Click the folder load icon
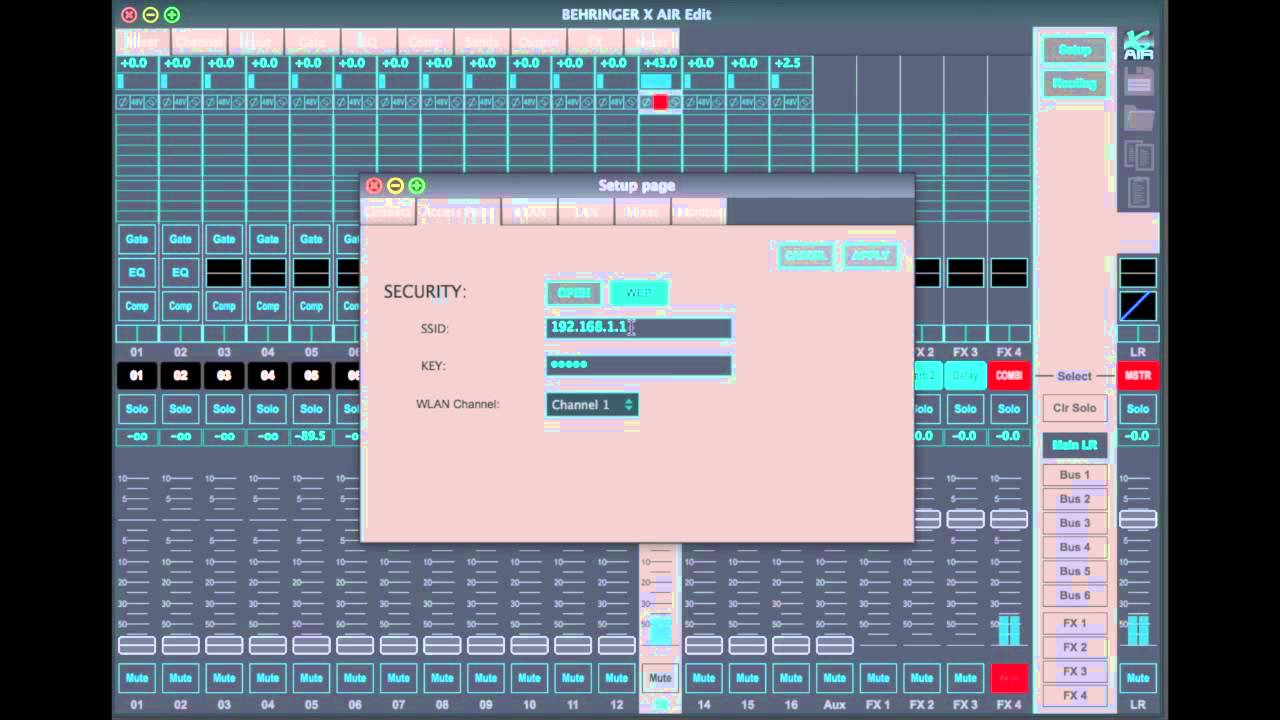Image resolution: width=1280 pixels, height=720 pixels. pos(1138,118)
